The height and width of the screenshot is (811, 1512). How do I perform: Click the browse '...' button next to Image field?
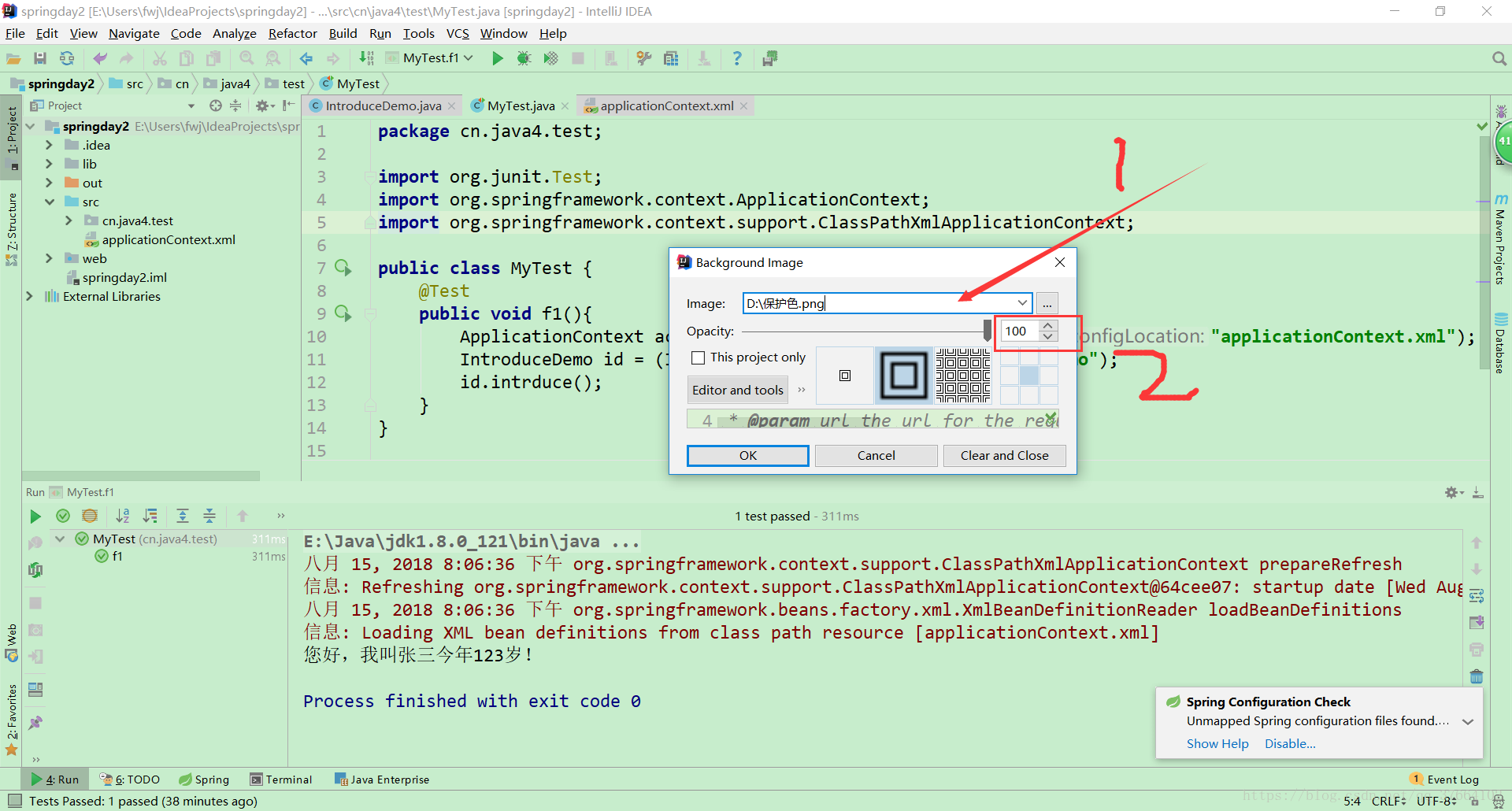click(1047, 303)
